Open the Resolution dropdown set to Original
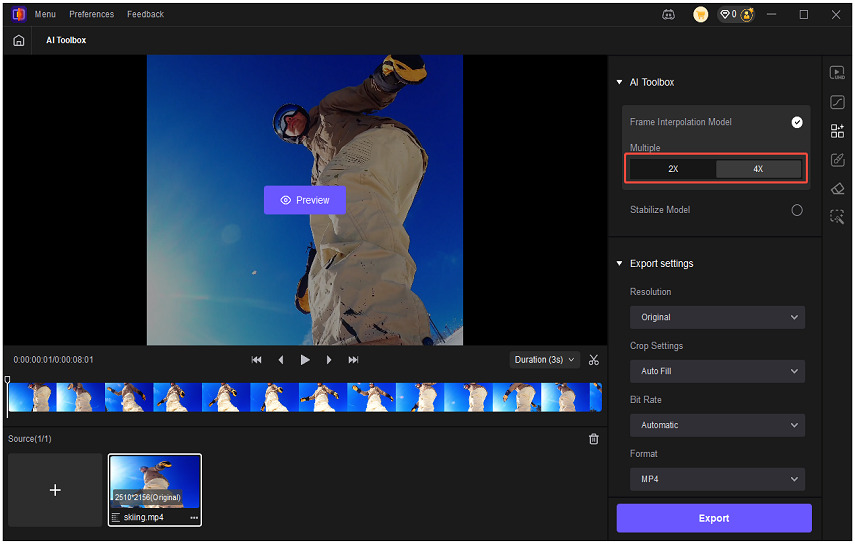The height and width of the screenshot is (544, 855). point(717,317)
